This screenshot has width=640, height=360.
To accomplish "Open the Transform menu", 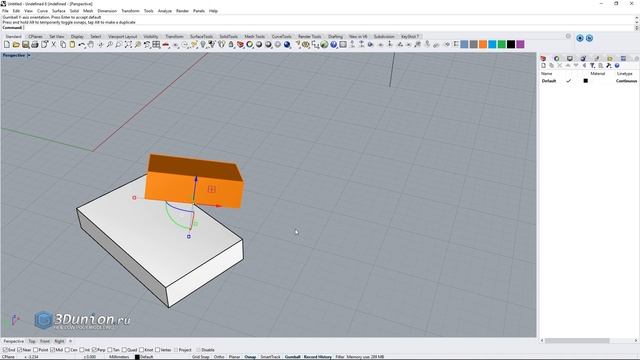I will pos(130,11).
